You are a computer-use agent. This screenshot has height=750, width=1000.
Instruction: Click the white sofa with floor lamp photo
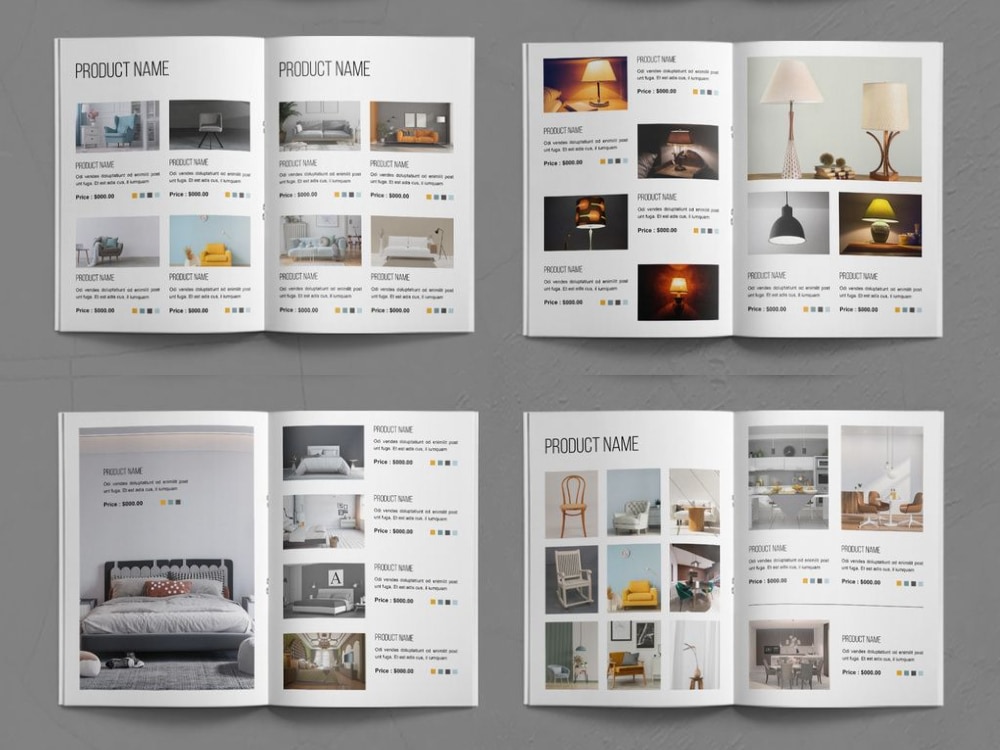click(412, 241)
